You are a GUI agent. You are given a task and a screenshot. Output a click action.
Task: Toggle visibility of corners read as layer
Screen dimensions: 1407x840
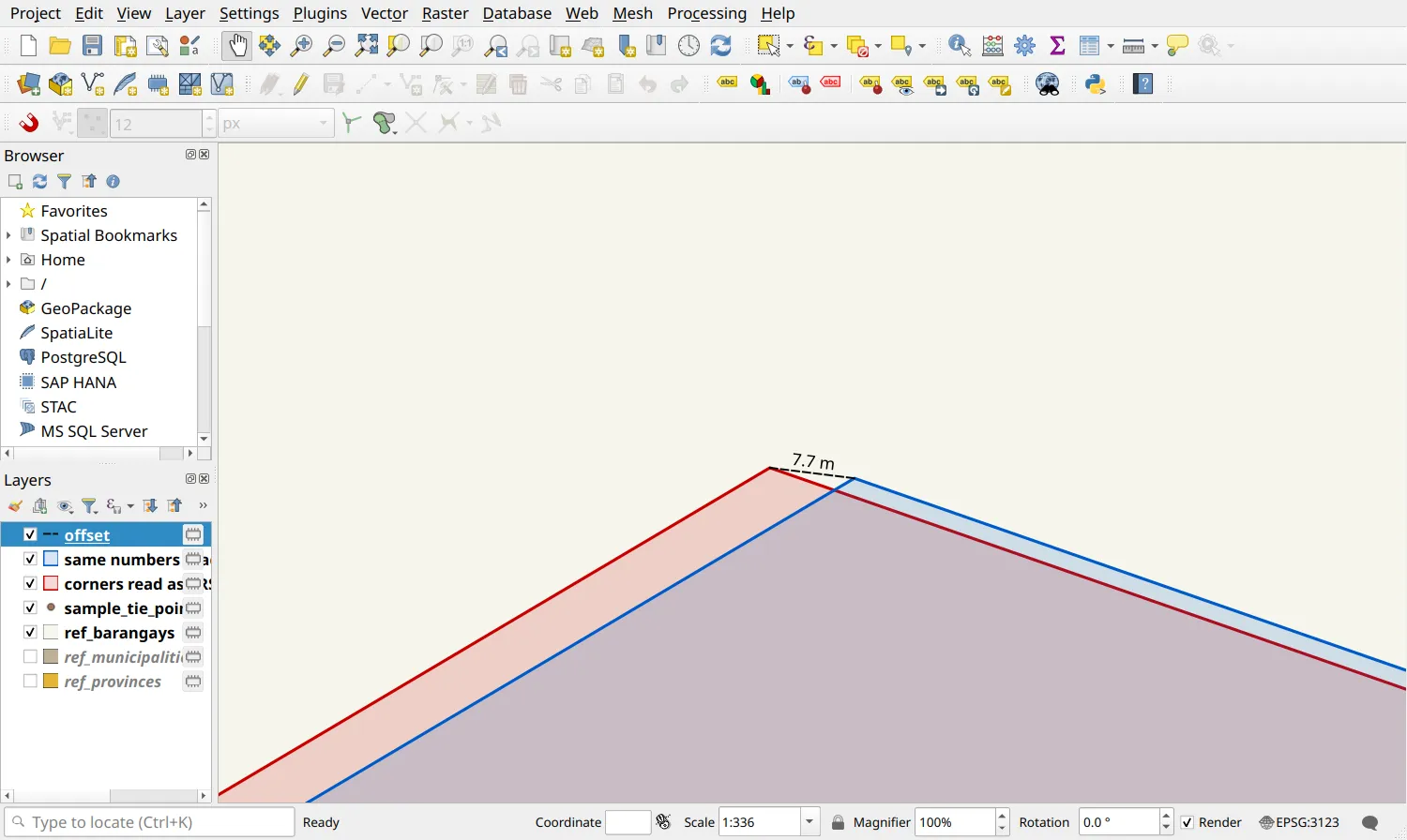point(30,583)
